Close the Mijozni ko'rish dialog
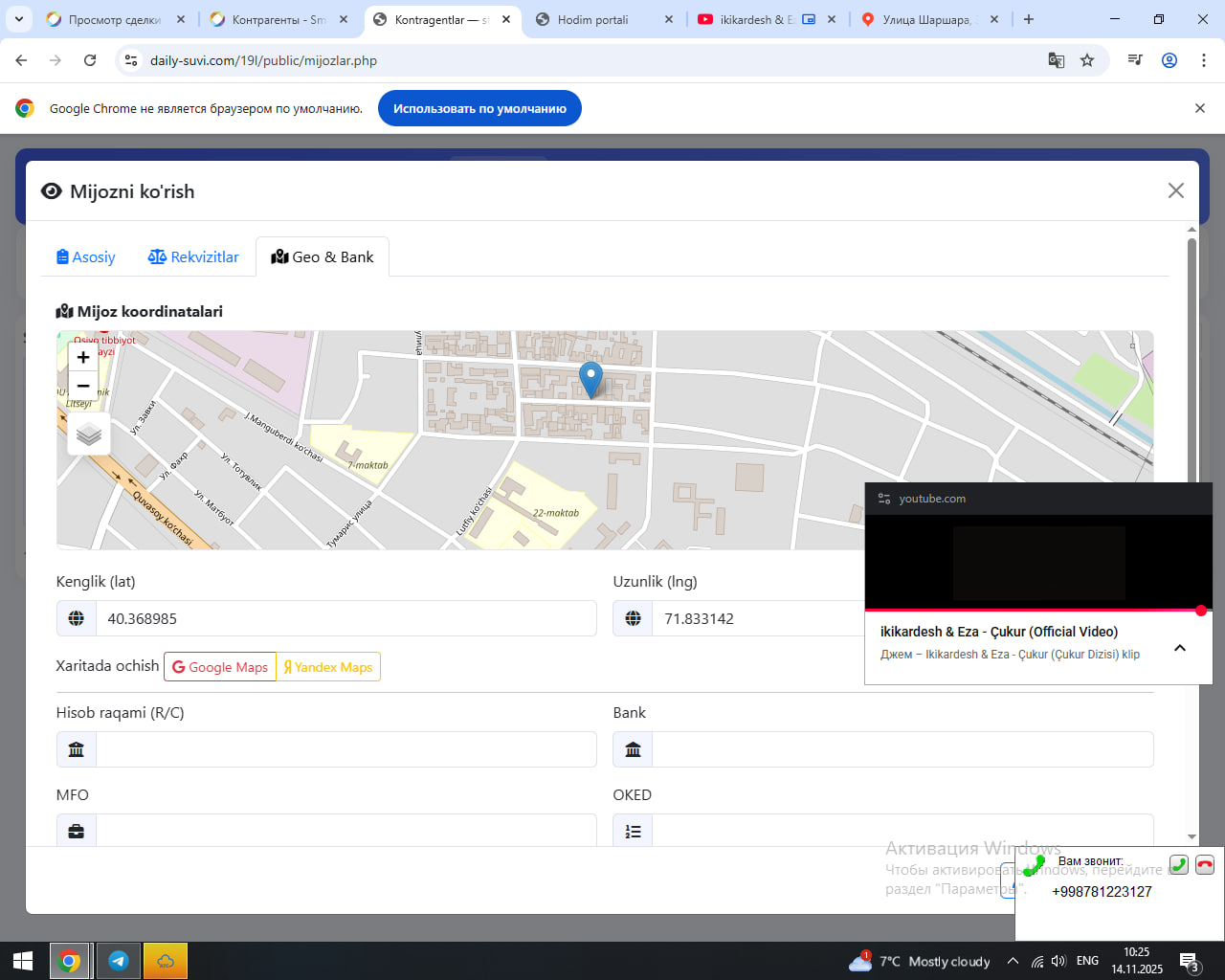Screen dimensions: 1225x980 (x=1176, y=190)
